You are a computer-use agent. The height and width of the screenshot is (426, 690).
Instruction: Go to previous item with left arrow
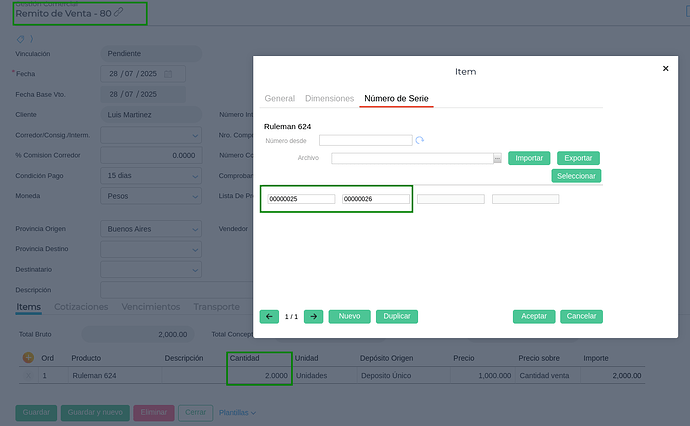click(269, 316)
